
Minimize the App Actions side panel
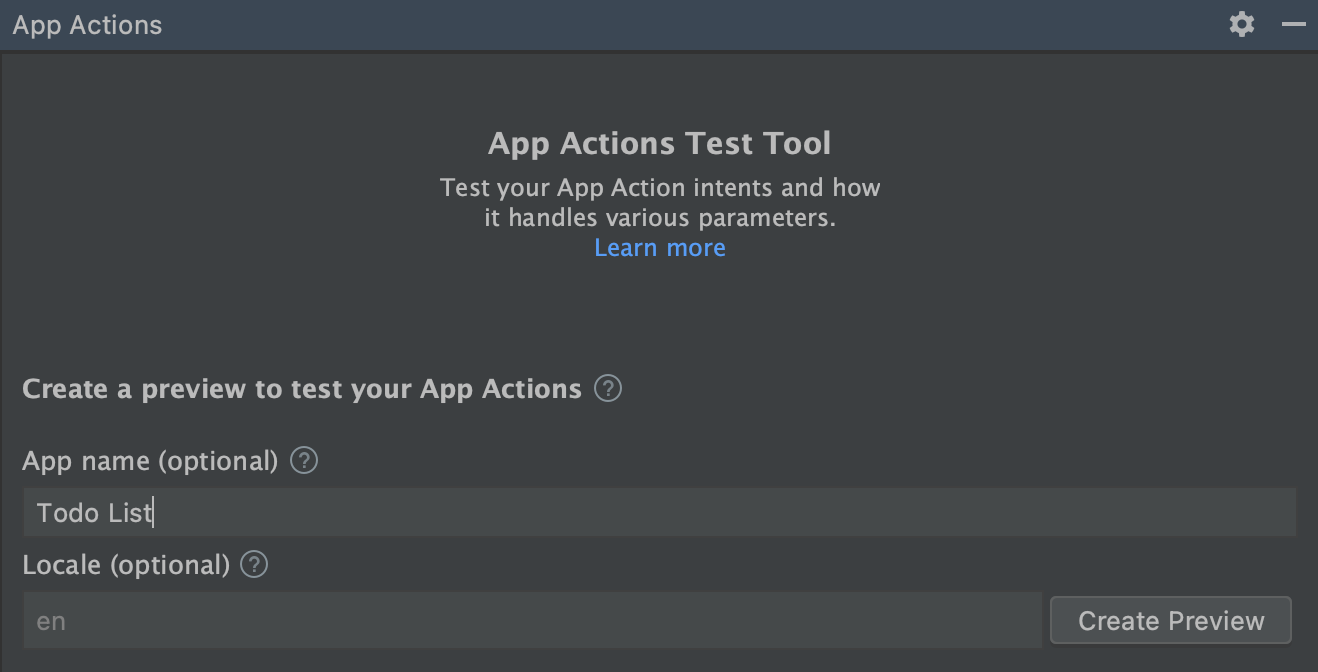[1294, 24]
